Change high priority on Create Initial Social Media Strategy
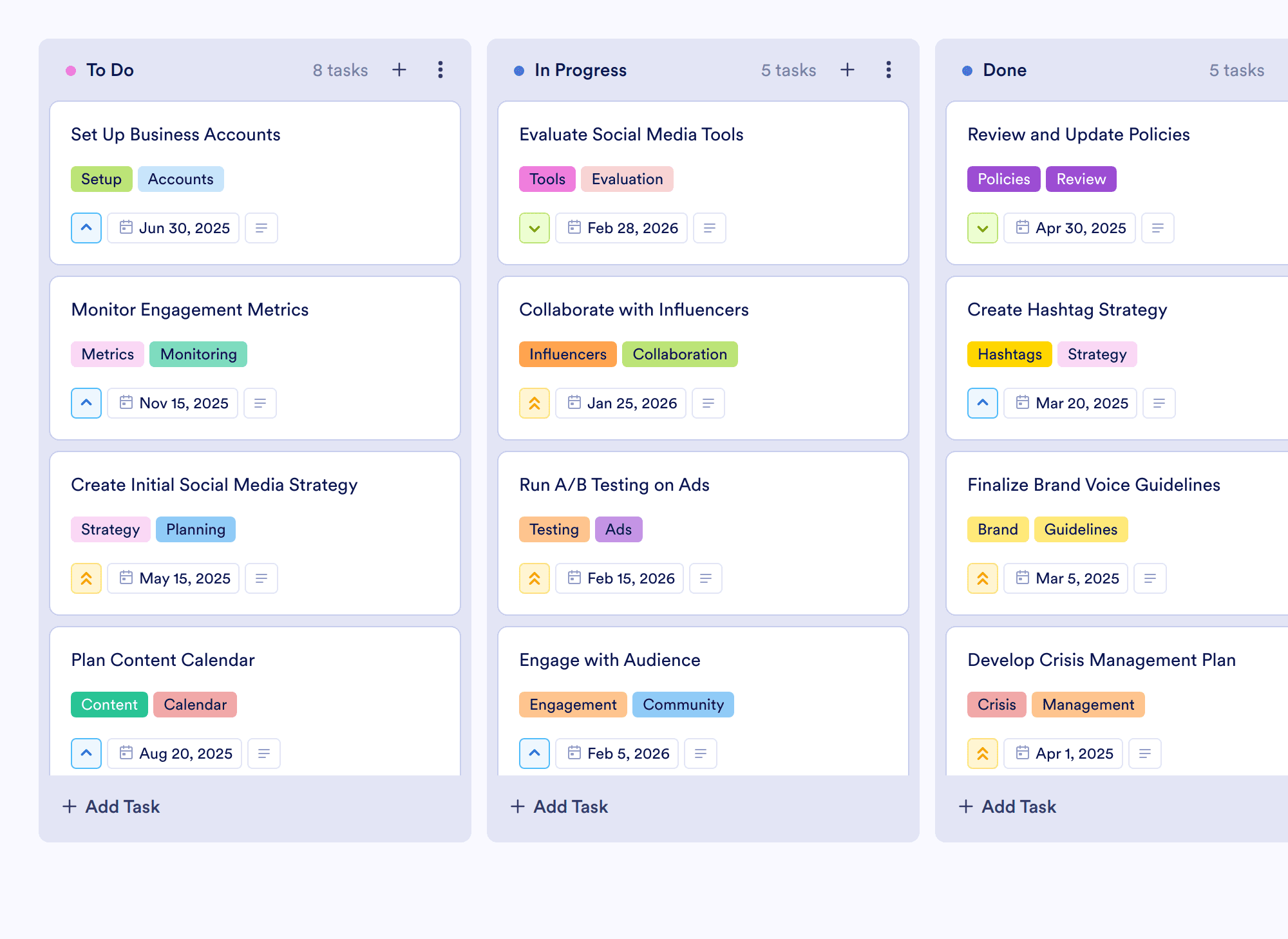1288x939 pixels. [x=86, y=578]
